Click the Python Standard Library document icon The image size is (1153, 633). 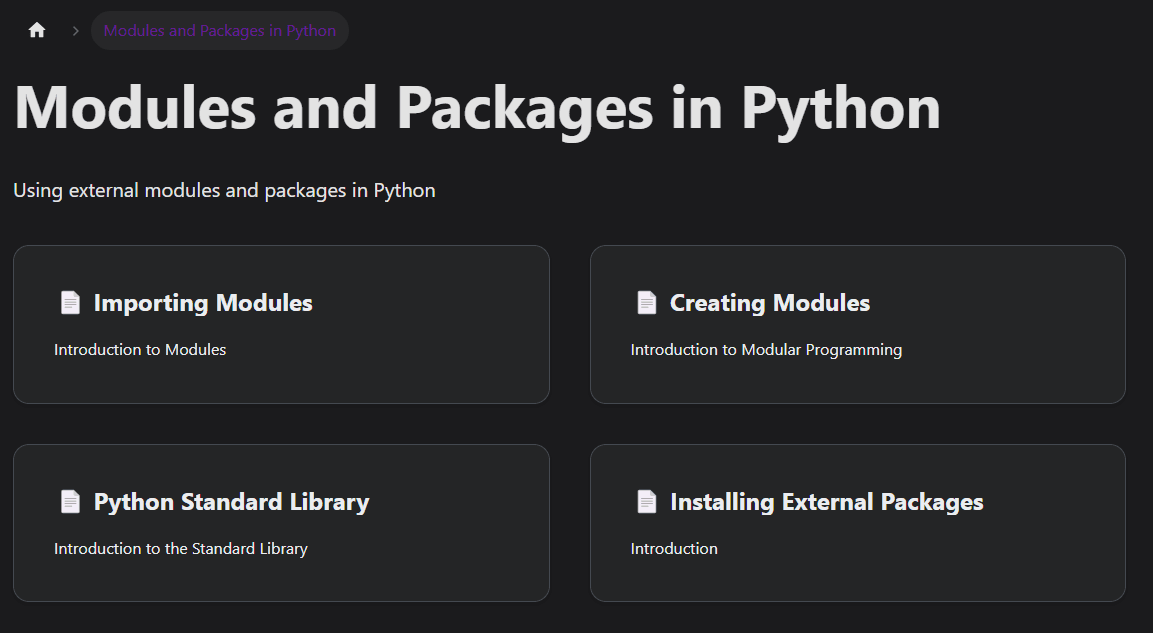pyautogui.click(x=70, y=502)
